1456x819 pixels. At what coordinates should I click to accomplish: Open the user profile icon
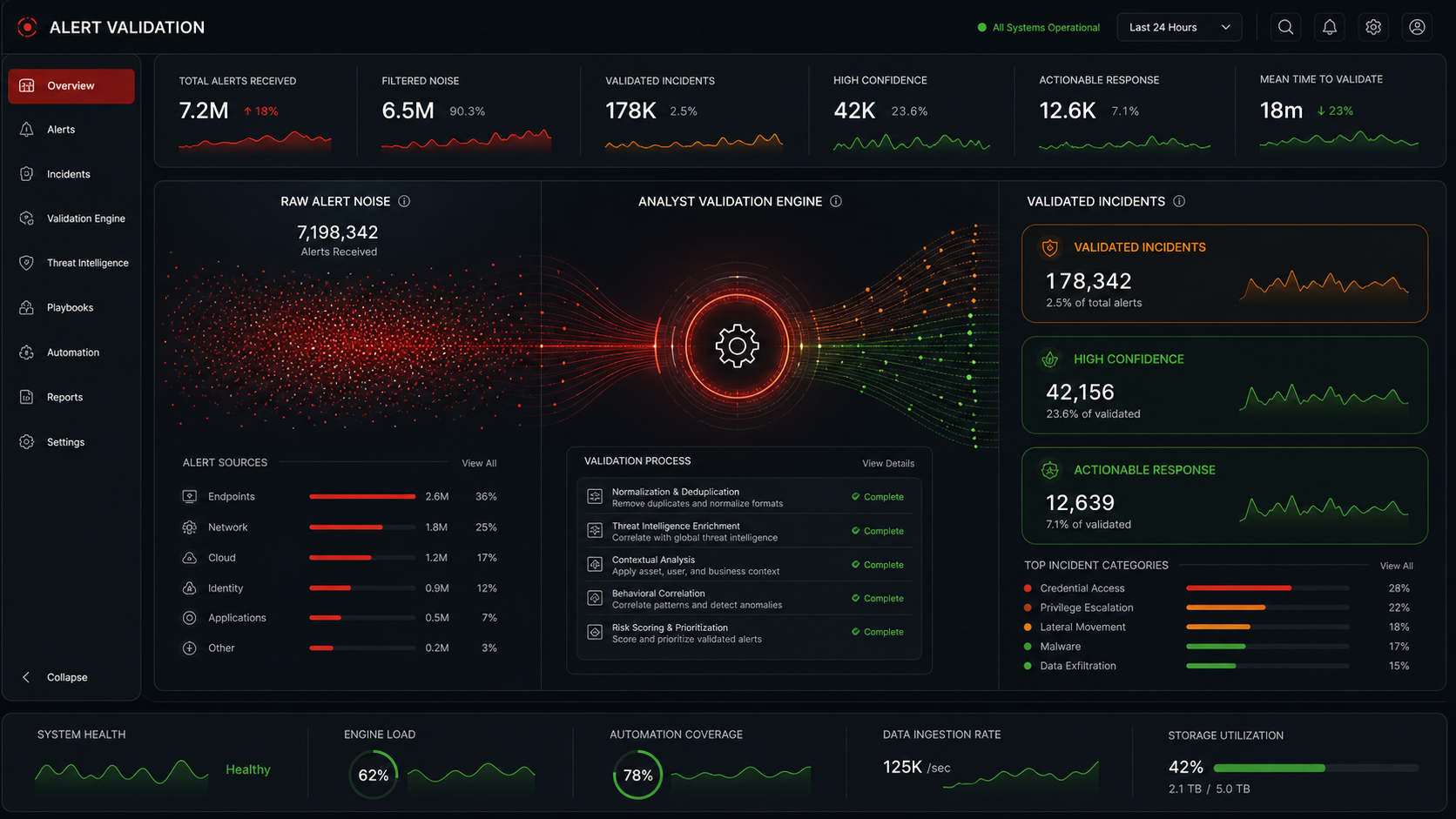point(1417,27)
